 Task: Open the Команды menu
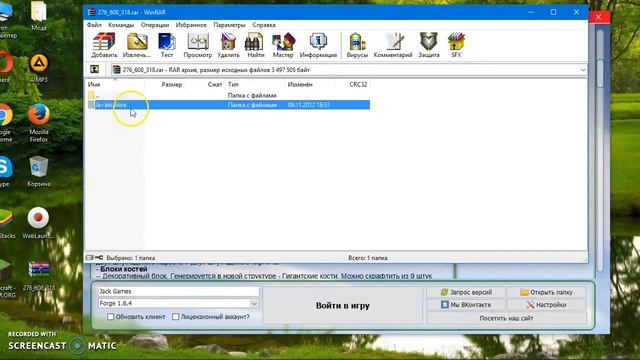[121, 25]
